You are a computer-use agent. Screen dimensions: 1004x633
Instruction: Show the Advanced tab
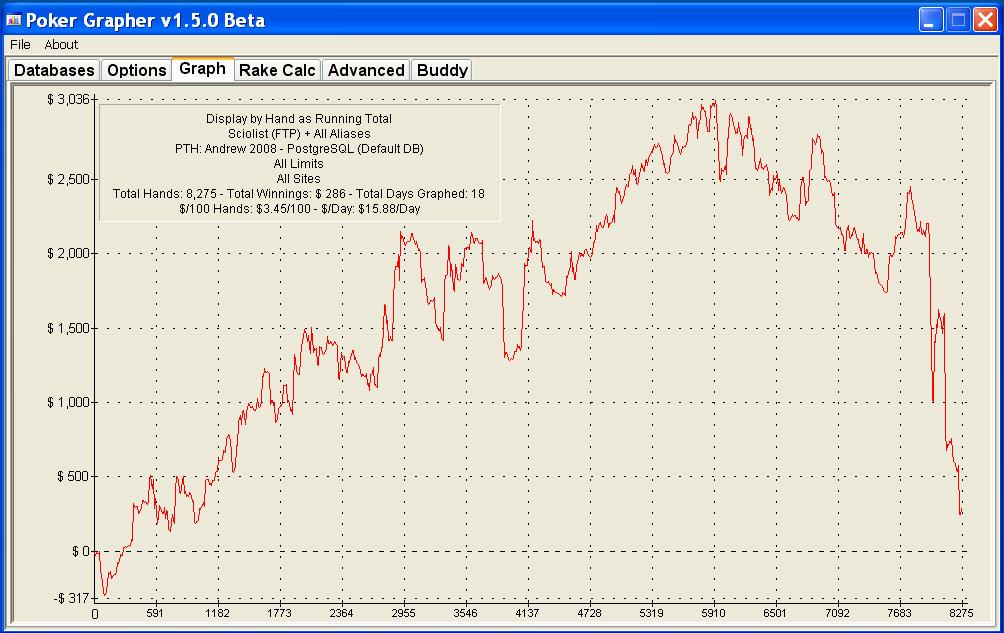pyautogui.click(x=366, y=70)
